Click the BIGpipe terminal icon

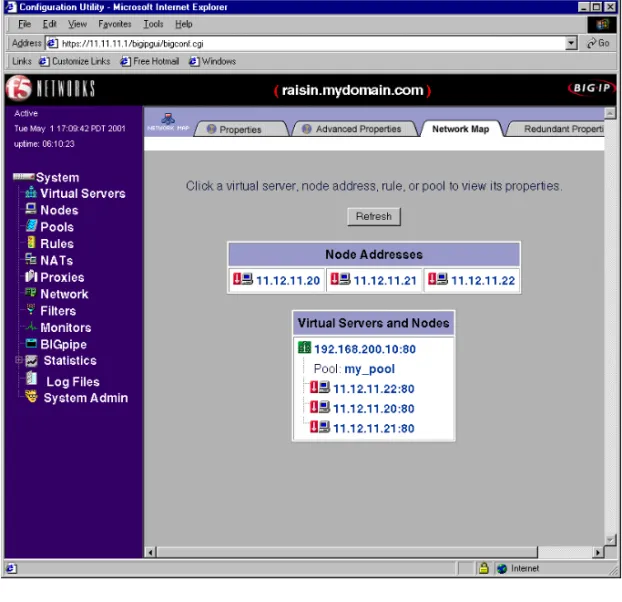tap(31, 343)
